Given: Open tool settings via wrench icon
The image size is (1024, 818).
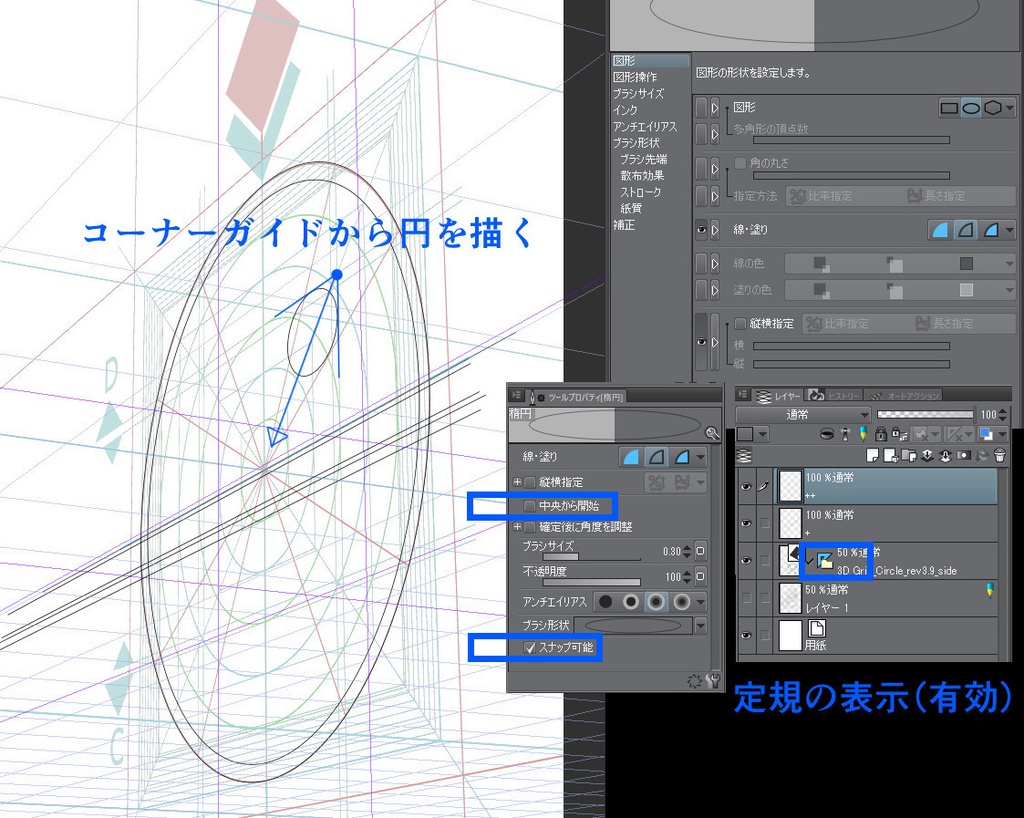Looking at the screenshot, I should [x=716, y=680].
